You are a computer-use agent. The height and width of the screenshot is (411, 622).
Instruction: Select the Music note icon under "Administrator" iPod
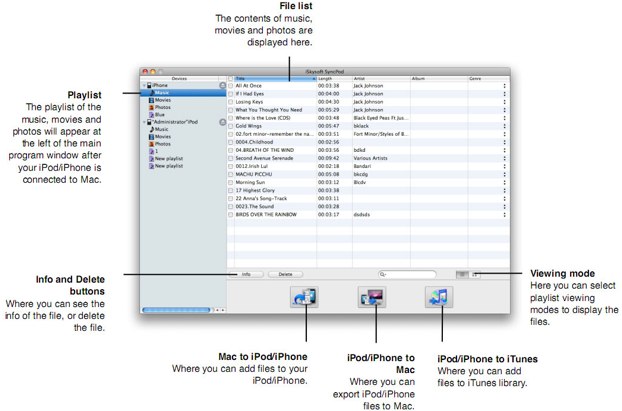tap(152, 129)
